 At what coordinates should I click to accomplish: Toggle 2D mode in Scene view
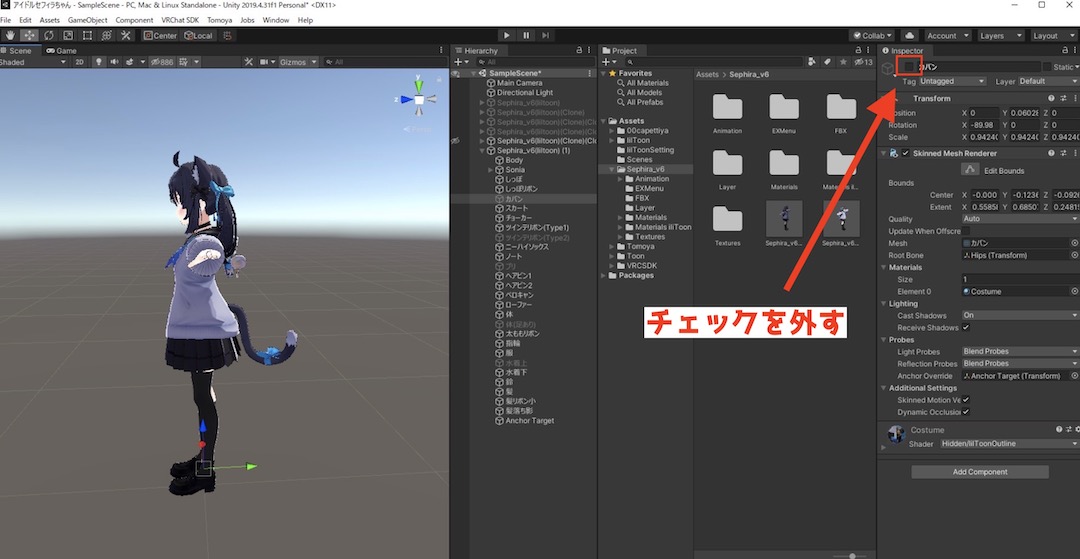pos(79,62)
